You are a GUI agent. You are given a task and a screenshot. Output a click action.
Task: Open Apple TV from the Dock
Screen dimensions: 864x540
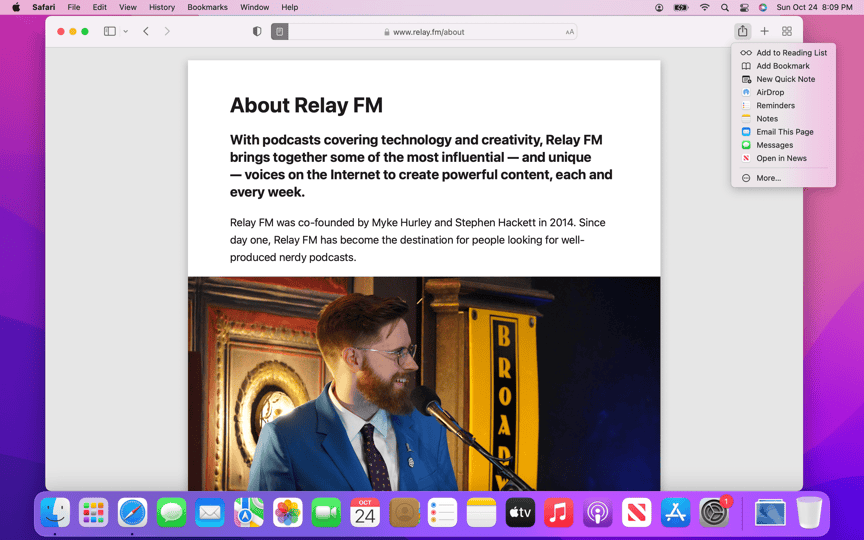520,512
